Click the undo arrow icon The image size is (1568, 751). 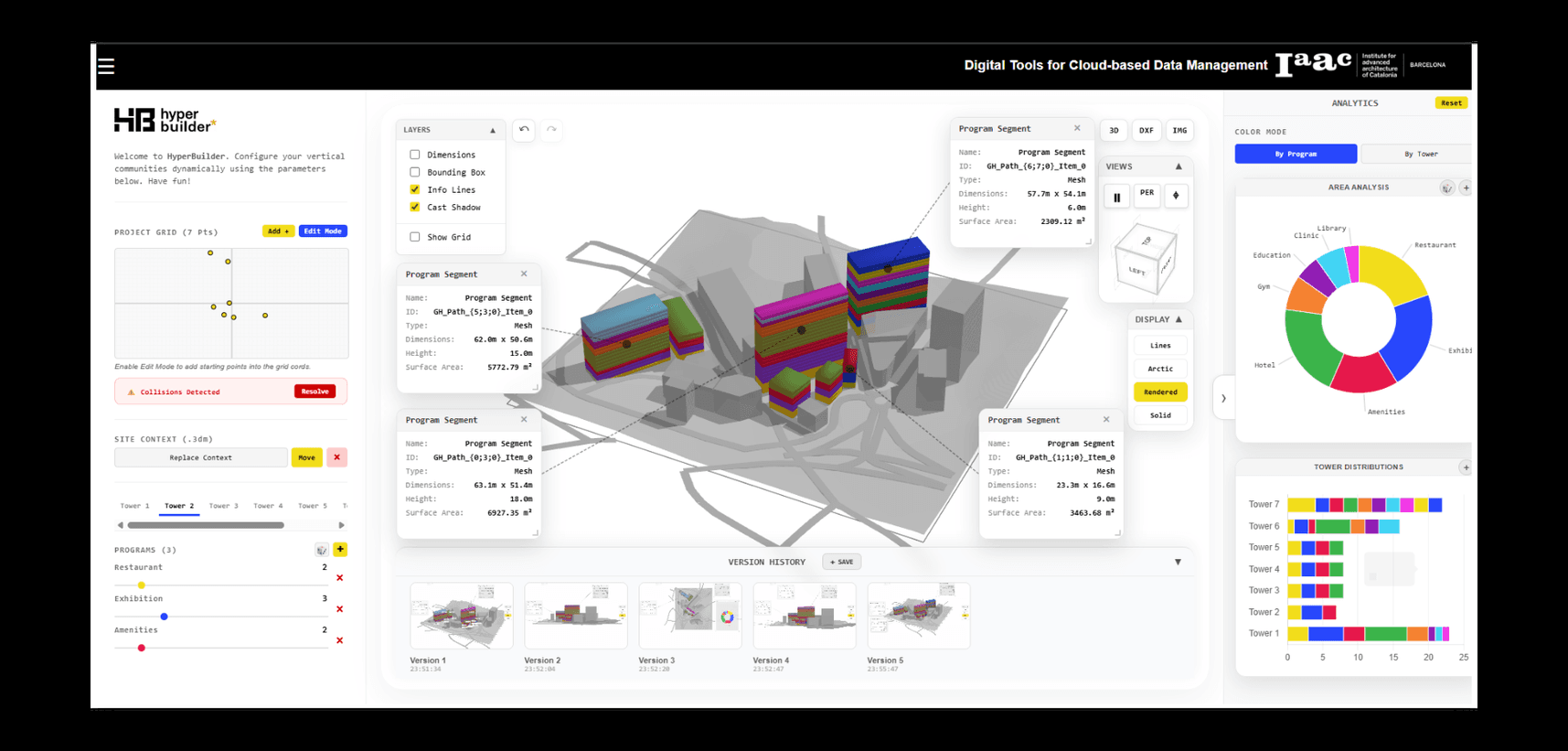coord(524,130)
